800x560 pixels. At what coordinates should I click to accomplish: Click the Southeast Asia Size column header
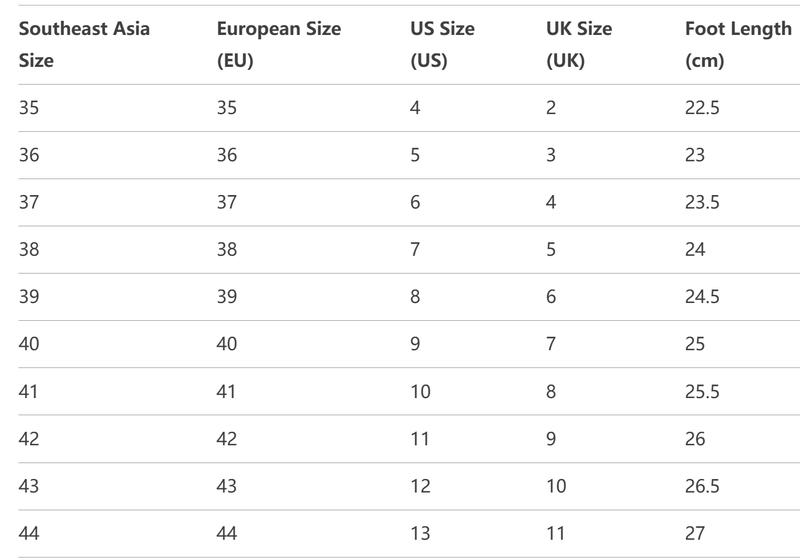(x=84, y=44)
